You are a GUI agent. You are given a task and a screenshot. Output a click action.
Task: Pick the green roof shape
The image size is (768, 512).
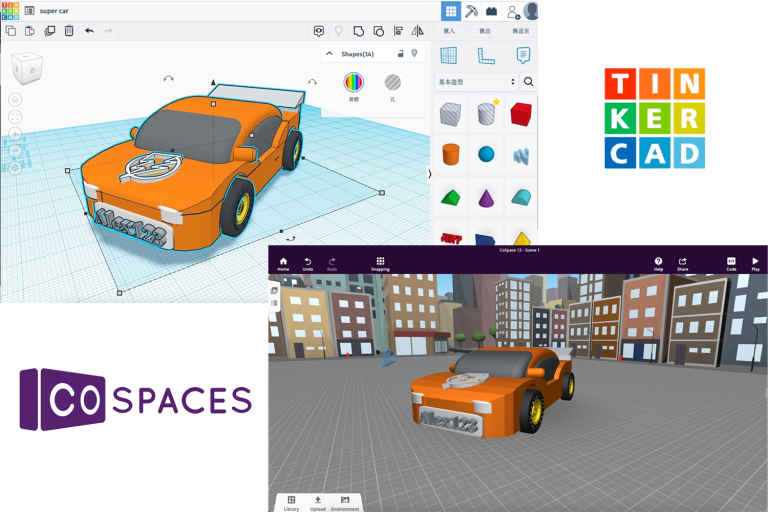451,197
